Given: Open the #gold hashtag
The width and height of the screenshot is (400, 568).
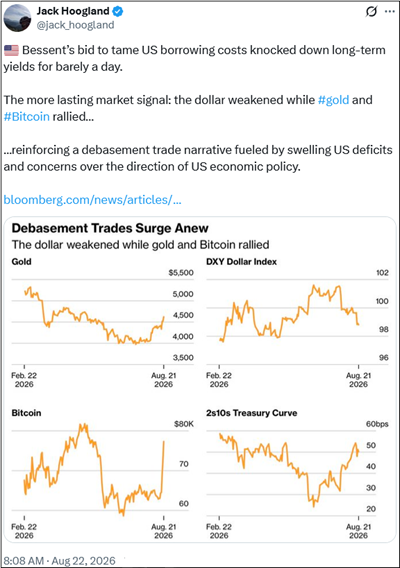Looking at the screenshot, I should [333, 100].
